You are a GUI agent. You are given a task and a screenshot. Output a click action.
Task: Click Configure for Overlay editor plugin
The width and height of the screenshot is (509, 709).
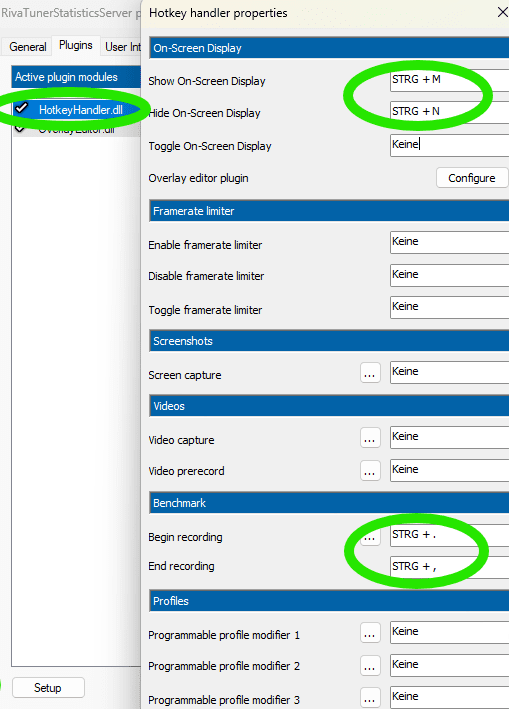click(x=471, y=178)
